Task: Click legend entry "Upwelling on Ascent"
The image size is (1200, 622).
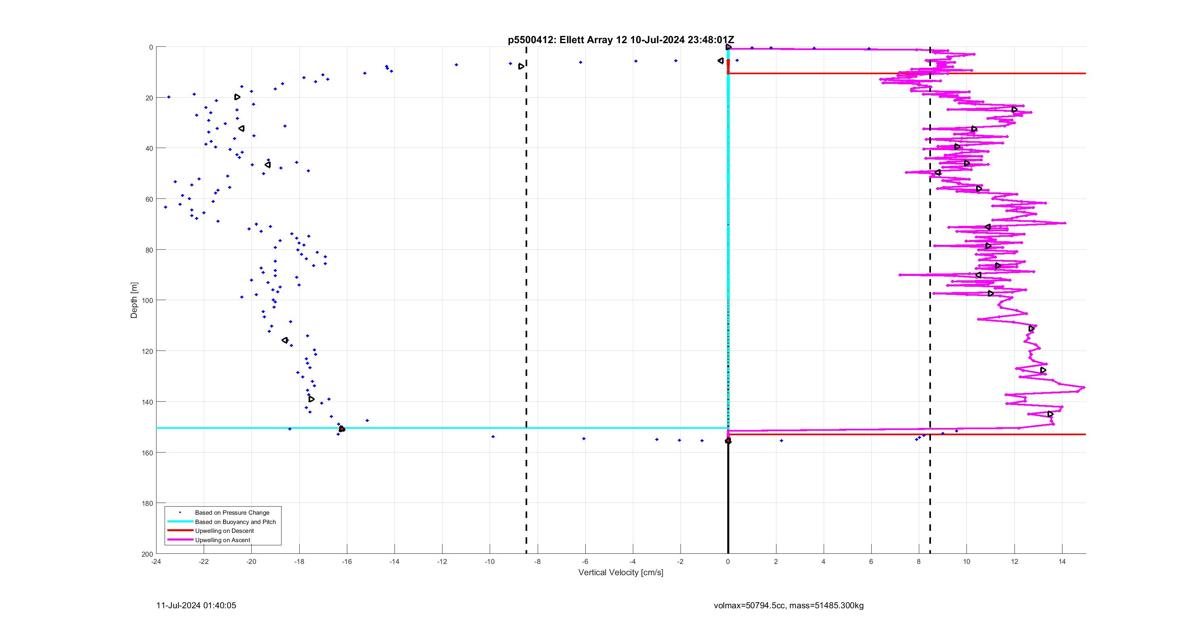Action: point(223,540)
